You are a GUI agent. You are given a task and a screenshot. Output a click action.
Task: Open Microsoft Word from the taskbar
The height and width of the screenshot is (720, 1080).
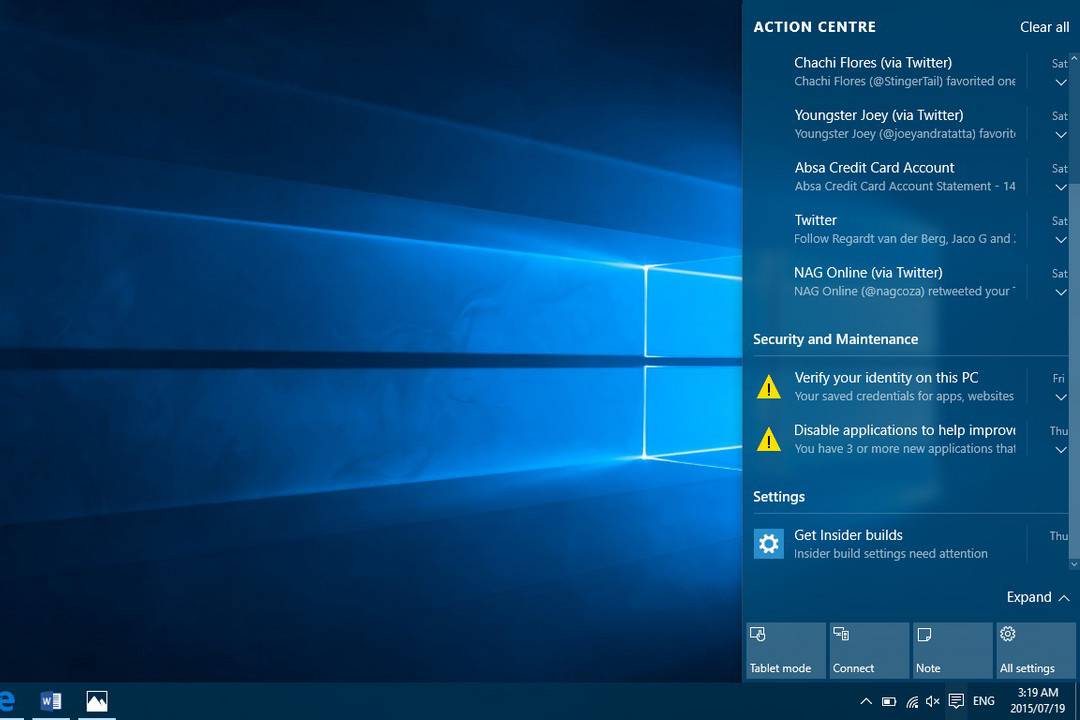tap(50, 701)
